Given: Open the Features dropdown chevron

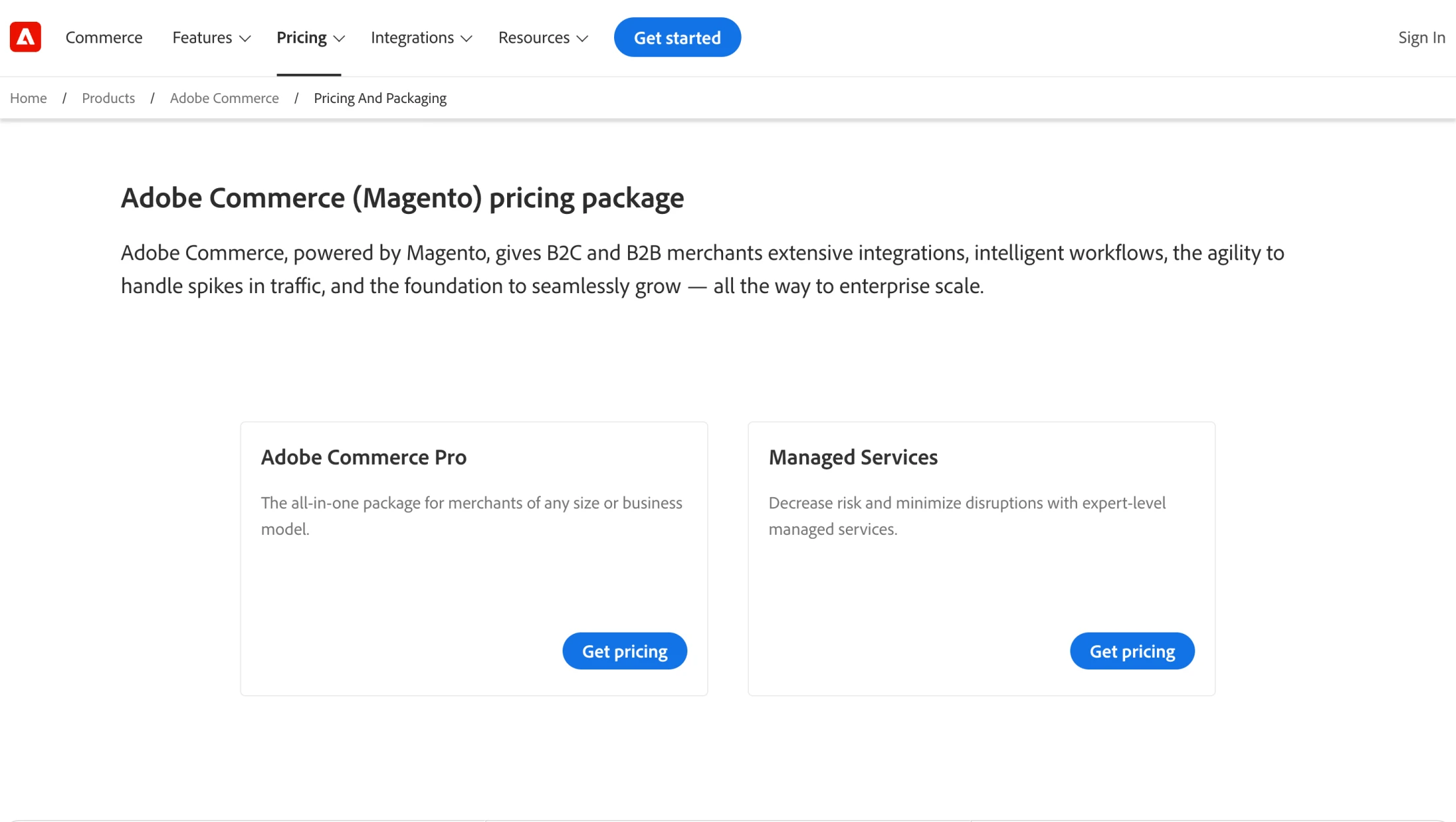Looking at the screenshot, I should (245, 38).
